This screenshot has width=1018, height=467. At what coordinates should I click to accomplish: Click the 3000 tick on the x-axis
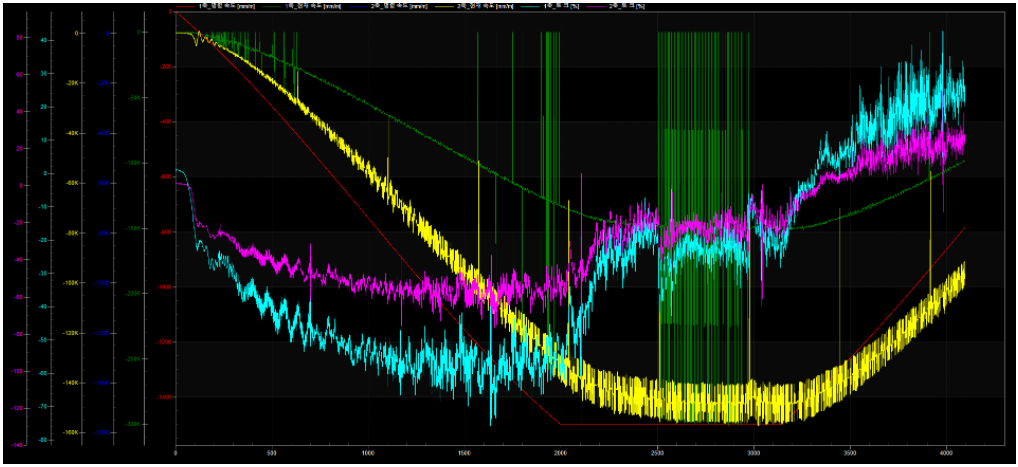coord(754,452)
